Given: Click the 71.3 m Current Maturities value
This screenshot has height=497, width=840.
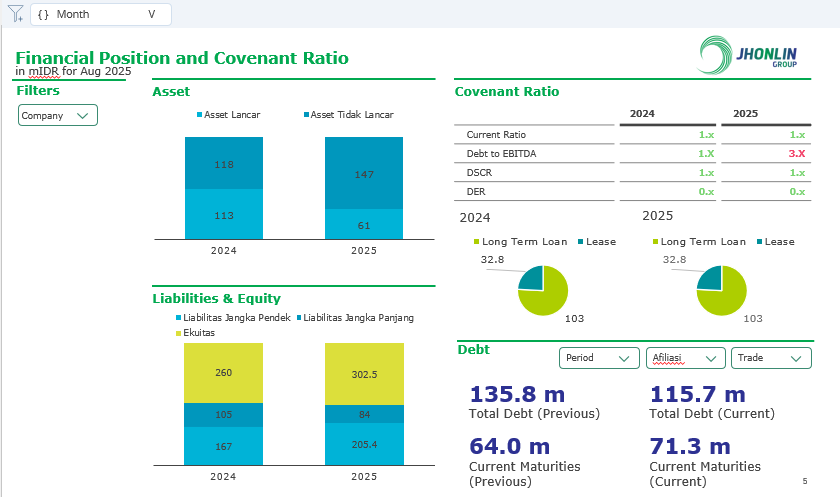Looking at the screenshot, I should (691, 446).
